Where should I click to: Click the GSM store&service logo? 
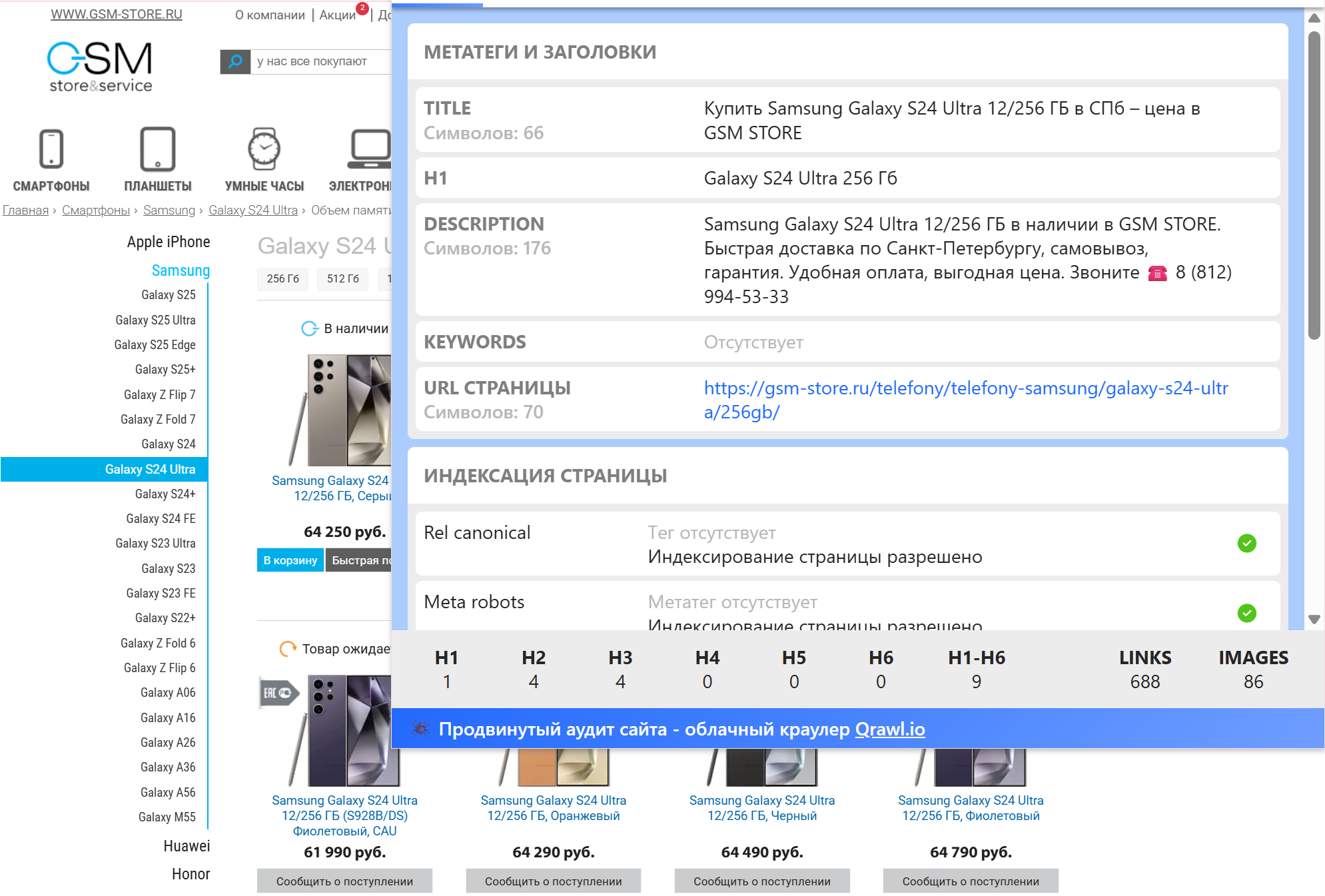[x=100, y=67]
